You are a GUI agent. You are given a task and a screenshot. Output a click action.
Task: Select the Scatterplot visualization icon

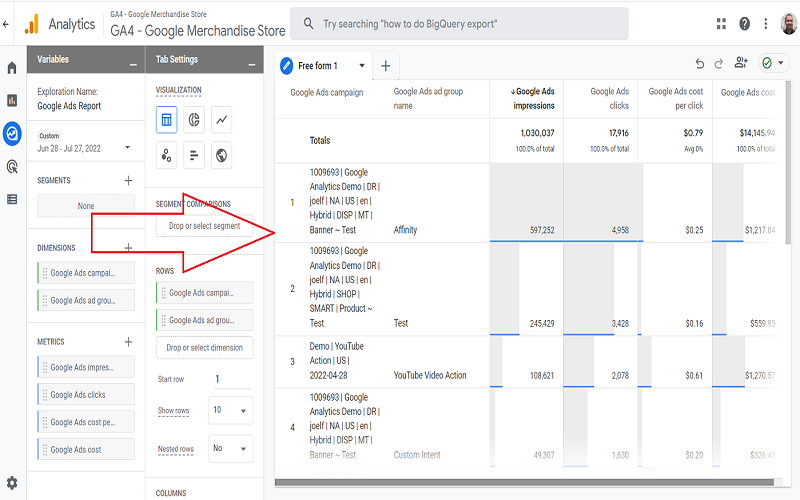pos(166,155)
